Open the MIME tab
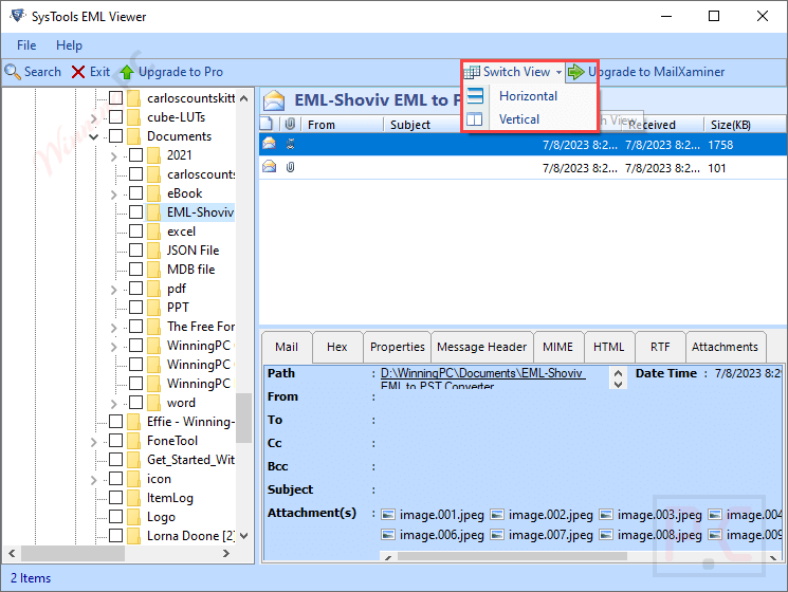Screen dimensions: 788x592 (x=558, y=347)
